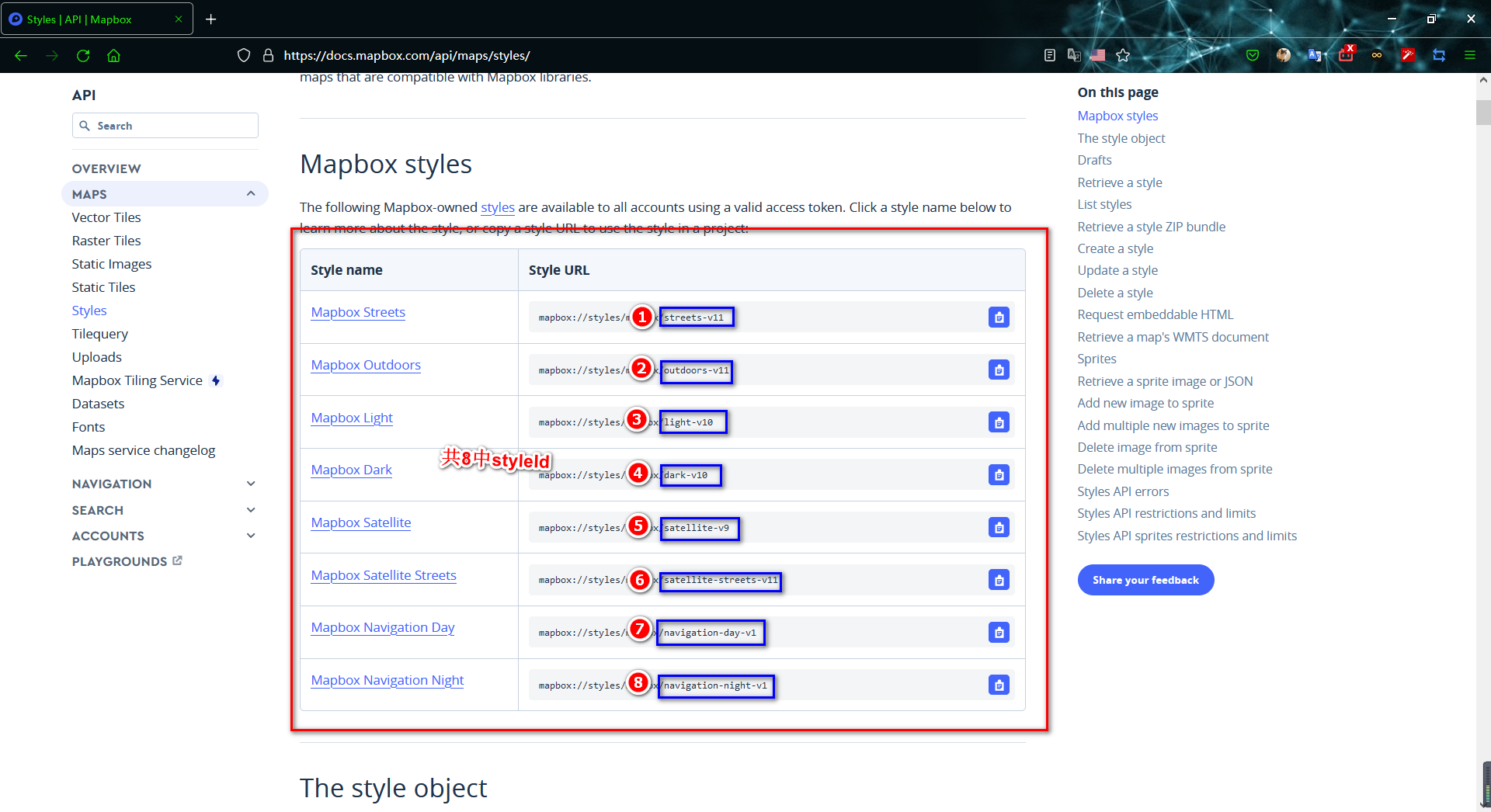The image size is (1491, 812).
Task: Click the US flag extension icon
Action: (x=1097, y=55)
